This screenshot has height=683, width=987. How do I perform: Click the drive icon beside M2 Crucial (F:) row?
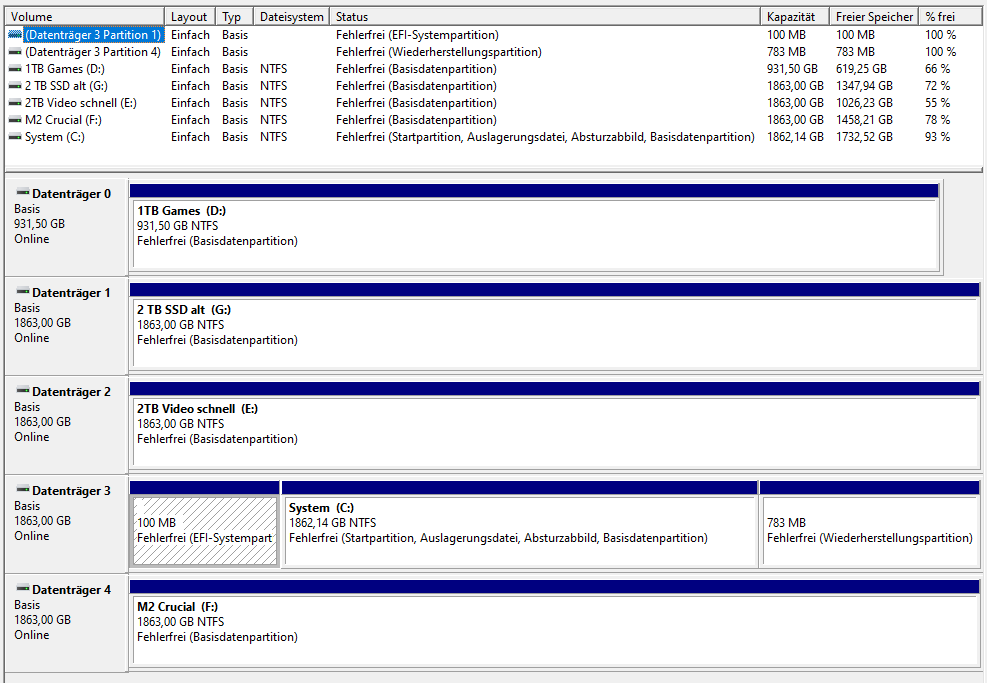(15, 120)
